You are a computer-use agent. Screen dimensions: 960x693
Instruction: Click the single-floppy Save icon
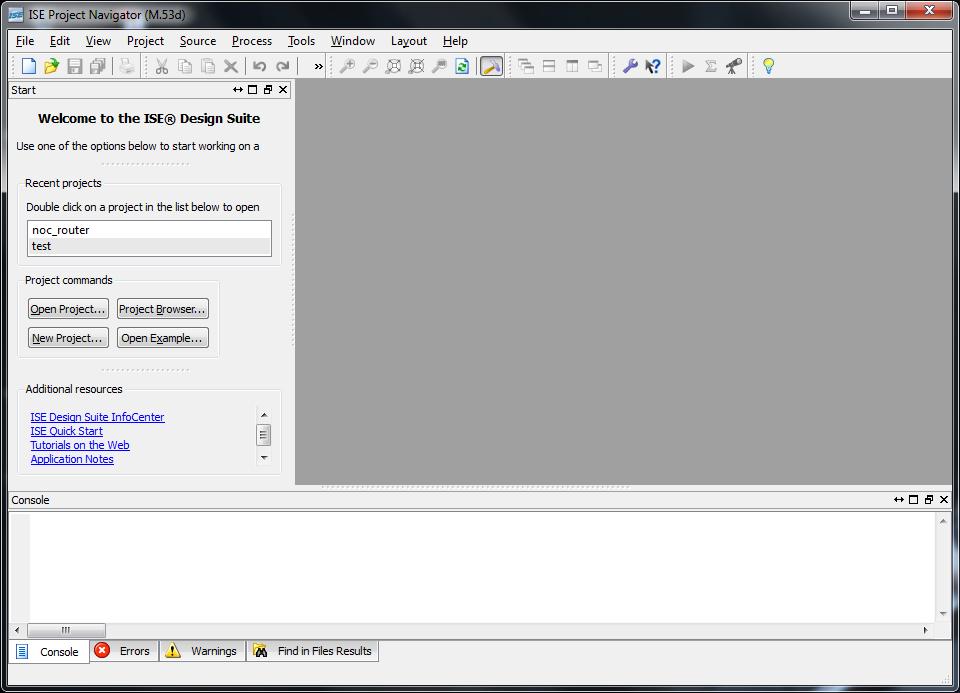coord(75,66)
